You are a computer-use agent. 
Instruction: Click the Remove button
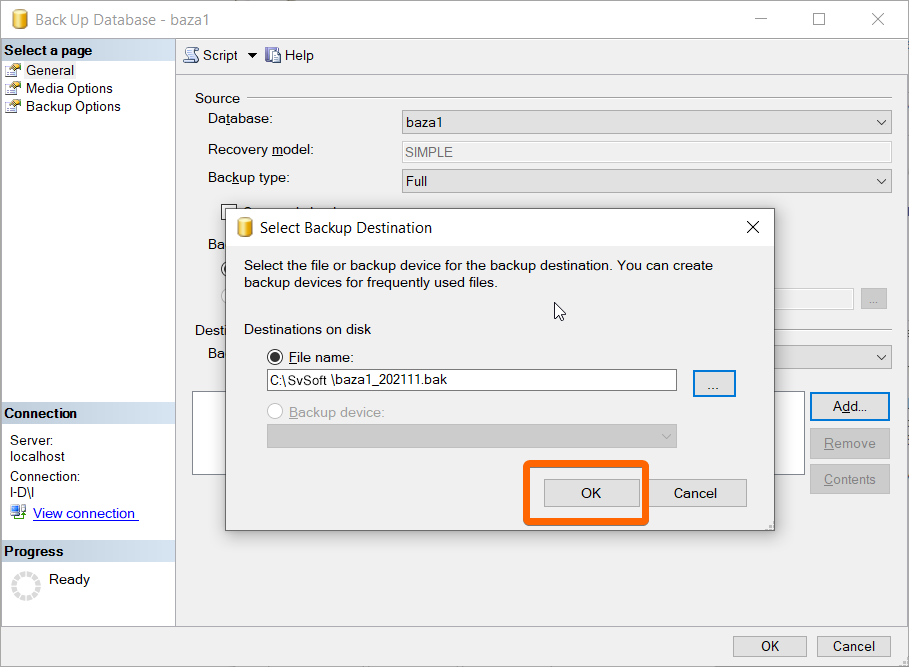pyautogui.click(x=849, y=443)
